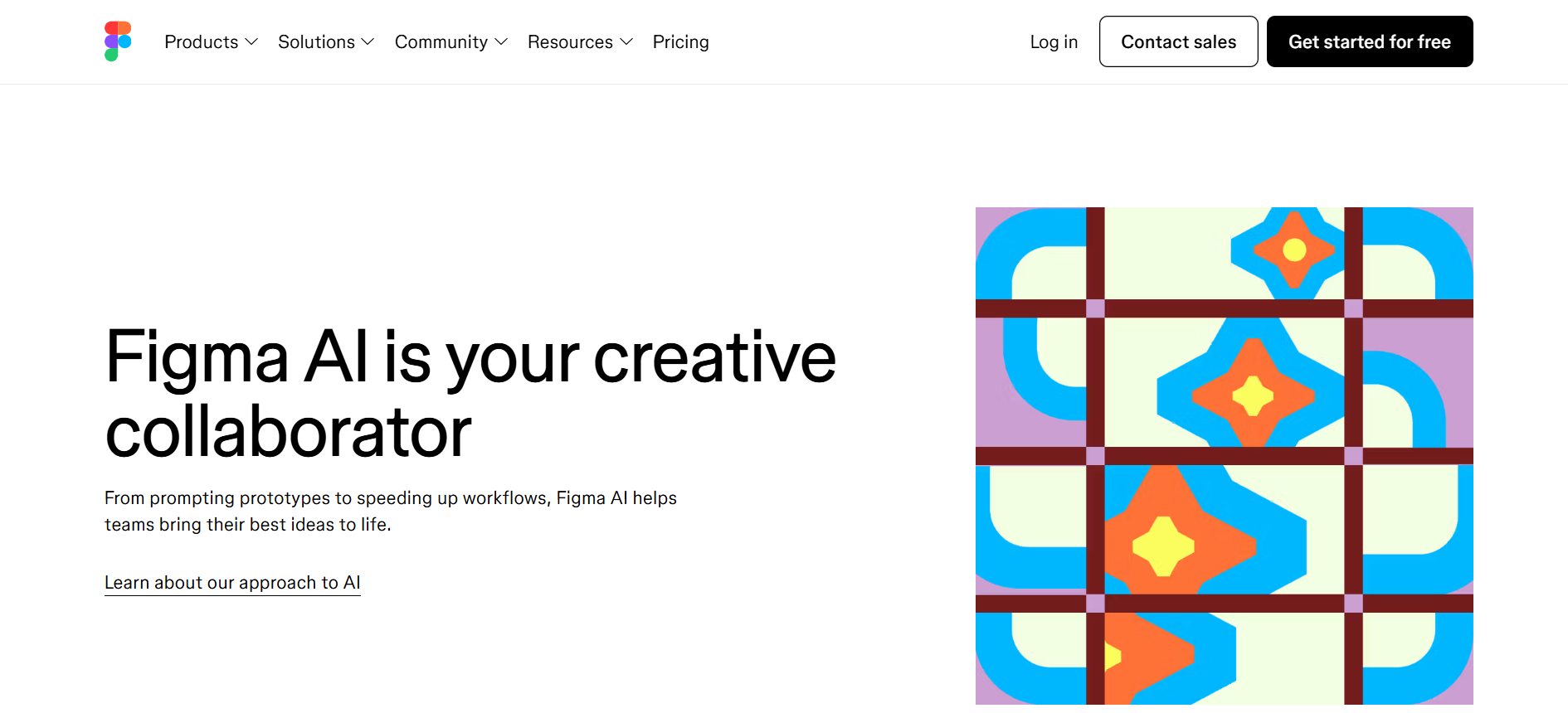Expand the chevron arrow beside Resources
This screenshot has width=1568, height=713.
pos(626,41)
